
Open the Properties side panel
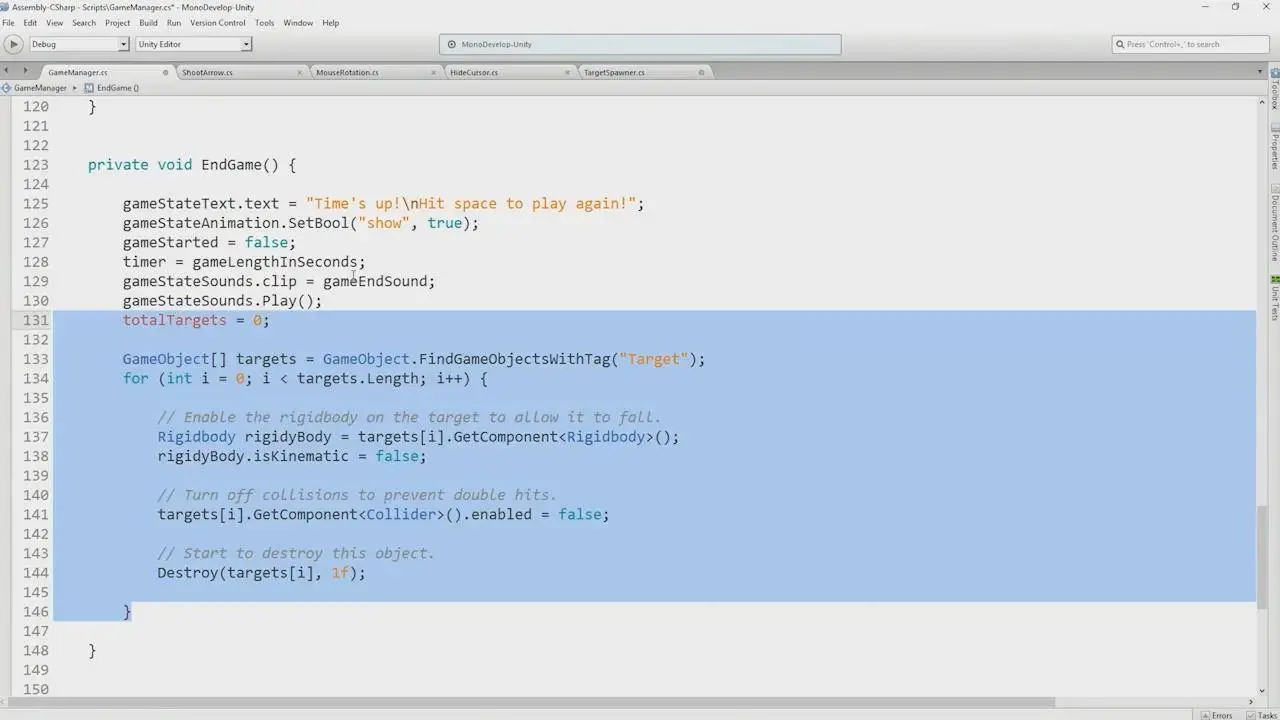(1275, 148)
